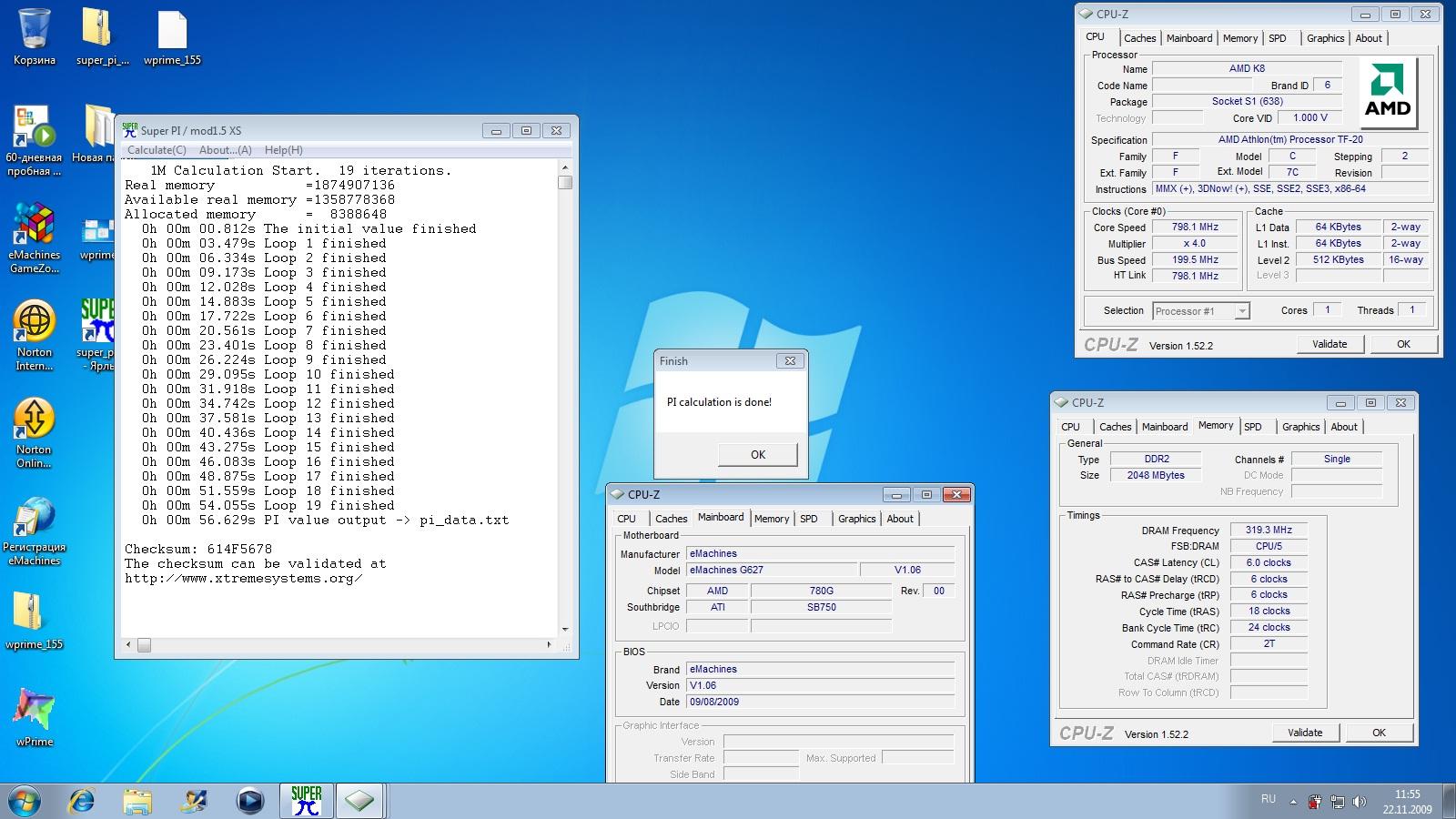Open the Norton Online desktop icon

tap(35, 431)
